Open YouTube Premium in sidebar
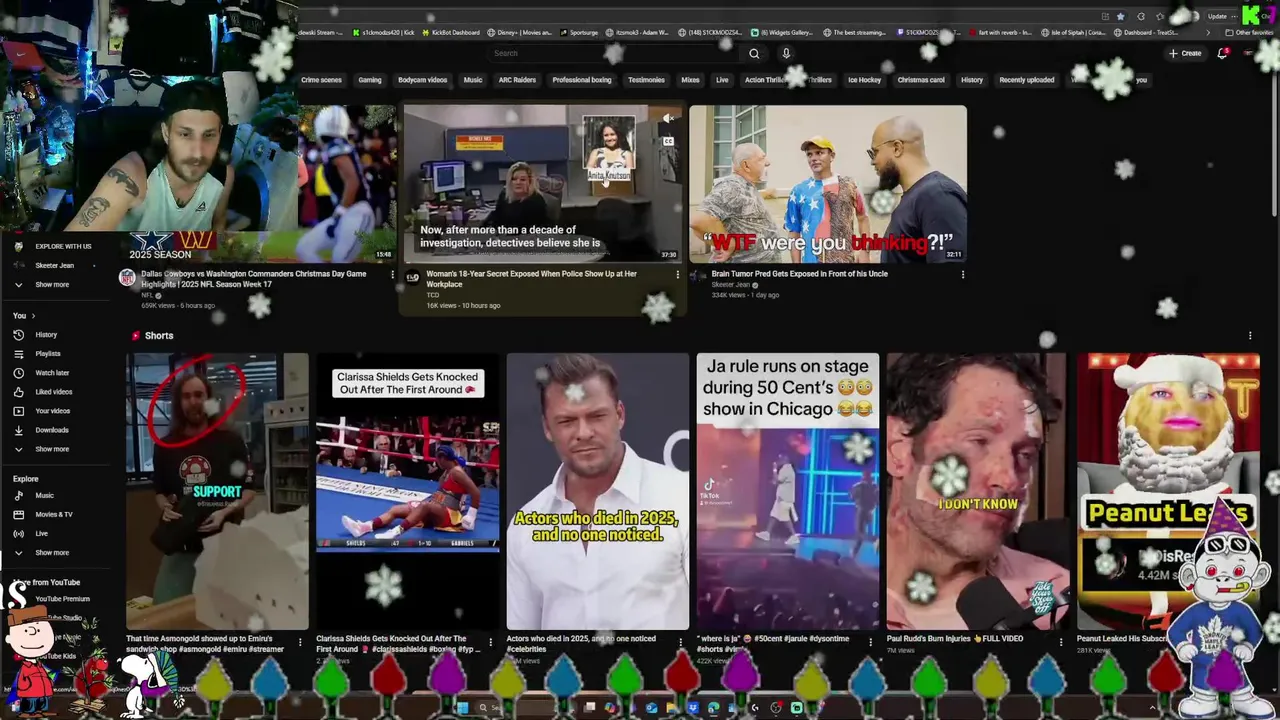Viewport: 1280px width, 720px height. coord(62,599)
